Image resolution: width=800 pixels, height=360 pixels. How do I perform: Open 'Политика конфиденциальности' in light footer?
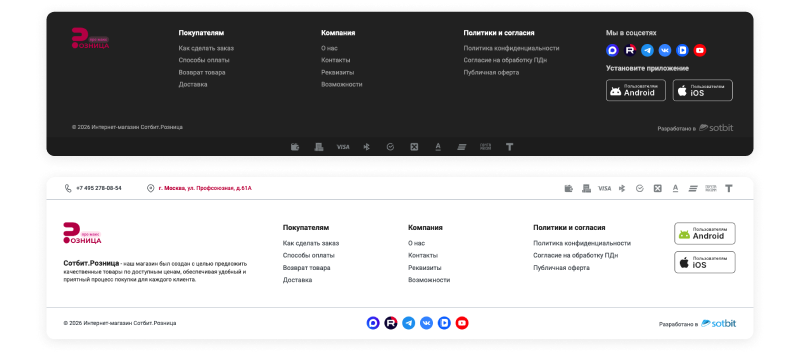pyautogui.click(x=582, y=243)
